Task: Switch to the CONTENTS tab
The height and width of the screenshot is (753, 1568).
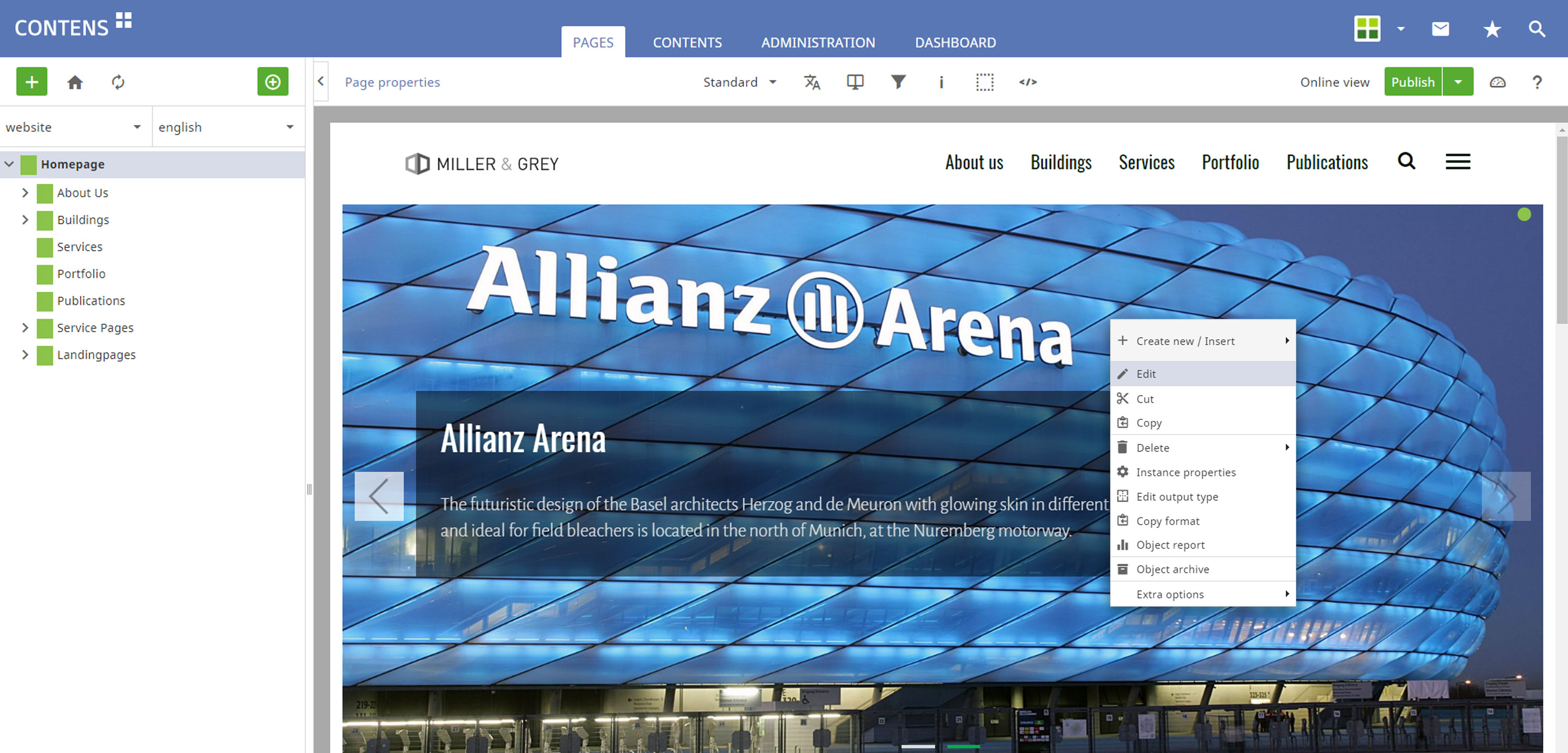Action: pyautogui.click(x=687, y=42)
